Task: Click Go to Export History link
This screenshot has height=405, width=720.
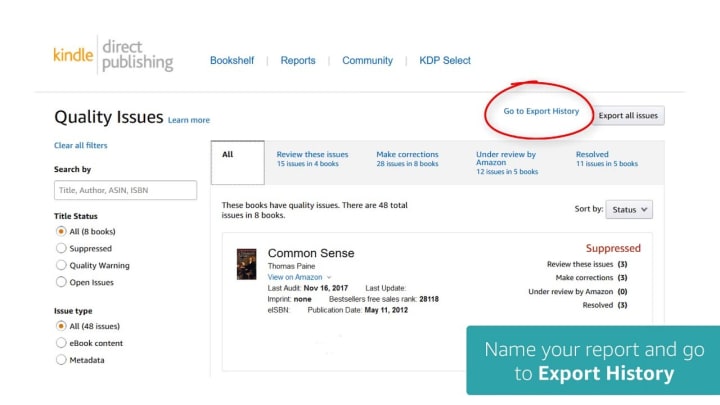Action: pos(541,111)
